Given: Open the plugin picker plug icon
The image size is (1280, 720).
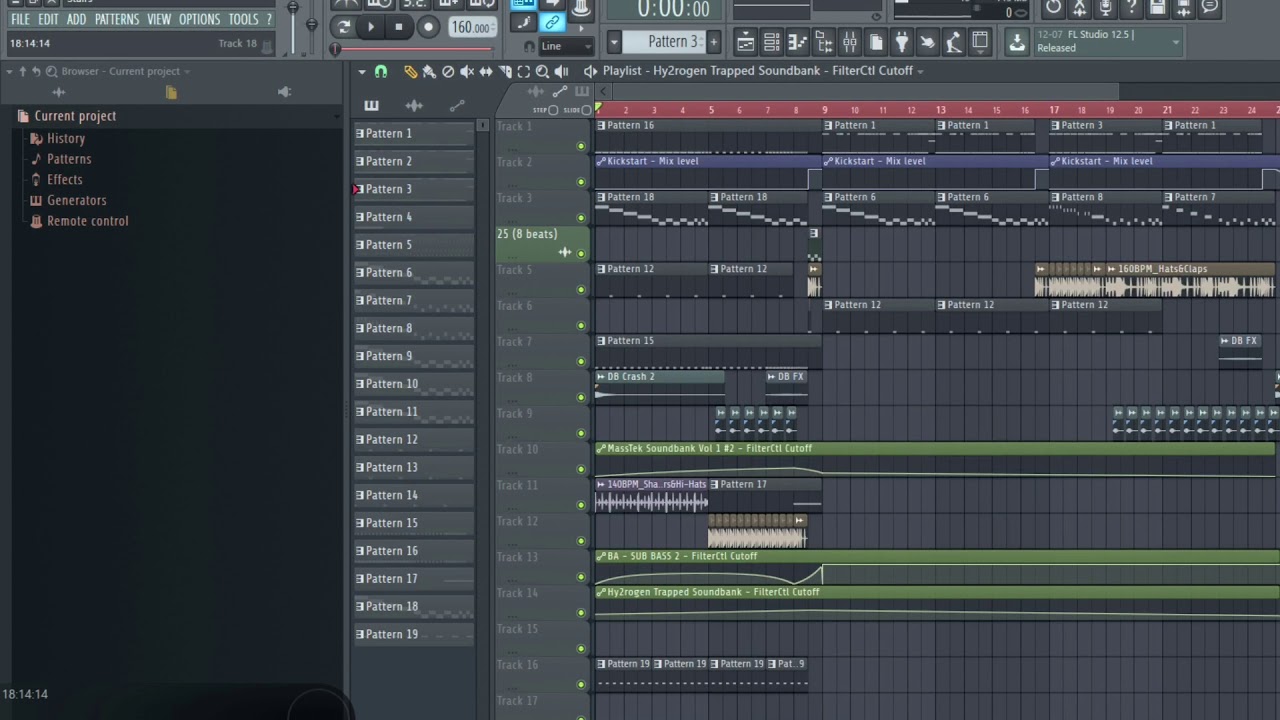Looking at the screenshot, I should [901, 42].
